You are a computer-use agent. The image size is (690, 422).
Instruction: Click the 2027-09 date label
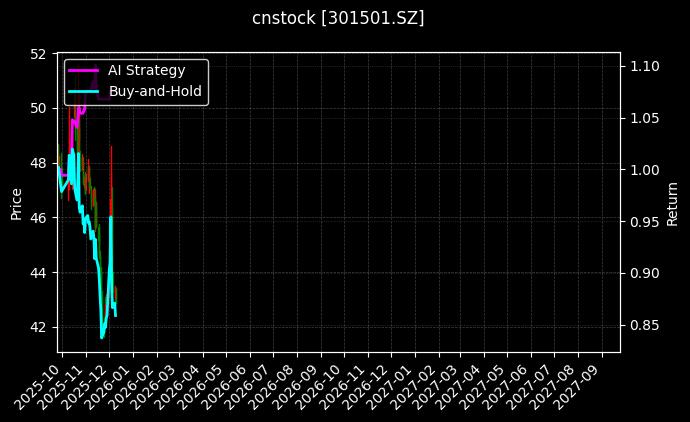click(x=578, y=387)
